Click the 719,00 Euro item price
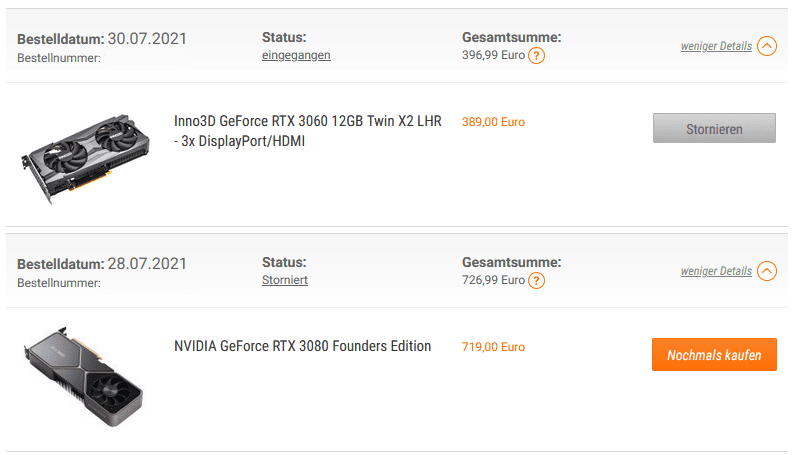Image resolution: width=801 pixels, height=455 pixels. 493,347
